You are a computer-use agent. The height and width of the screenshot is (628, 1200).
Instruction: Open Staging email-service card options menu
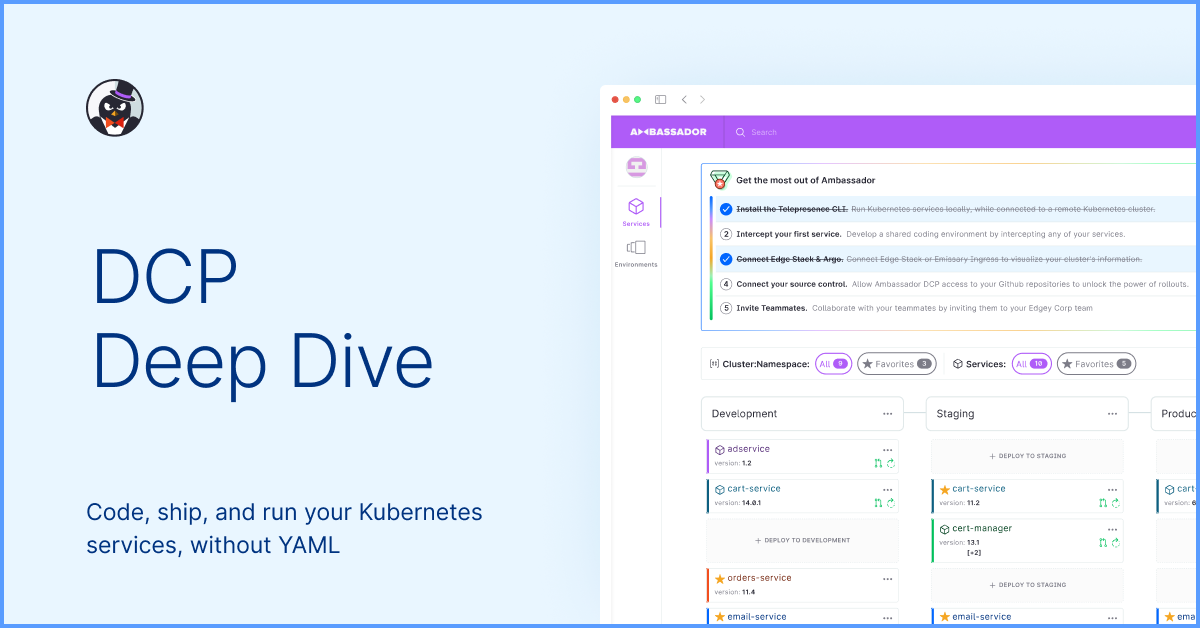pyautogui.click(x=1112, y=617)
